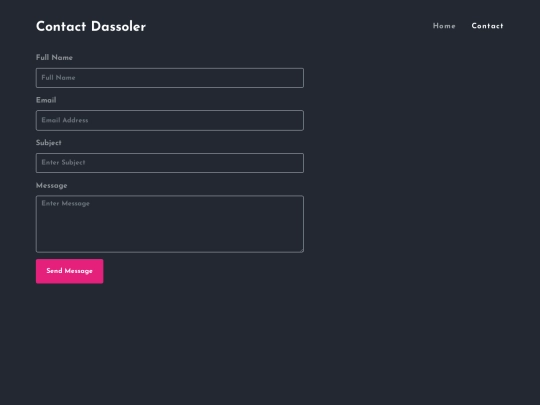Image resolution: width=540 pixels, height=405 pixels.
Task: Focus the Email Address input field
Action: [x=170, y=121]
